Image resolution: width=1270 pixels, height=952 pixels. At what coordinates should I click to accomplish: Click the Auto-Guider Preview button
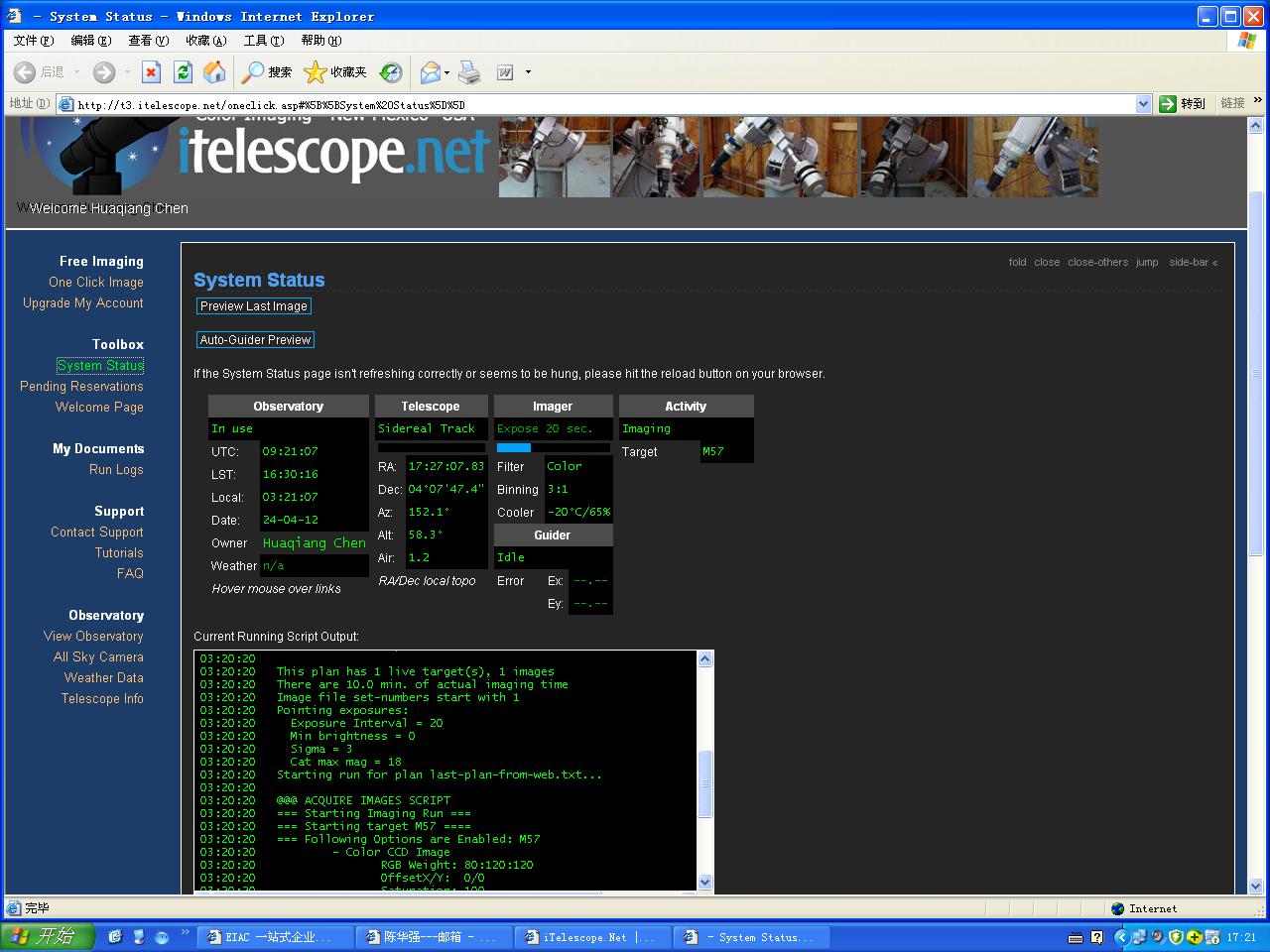[x=255, y=340]
